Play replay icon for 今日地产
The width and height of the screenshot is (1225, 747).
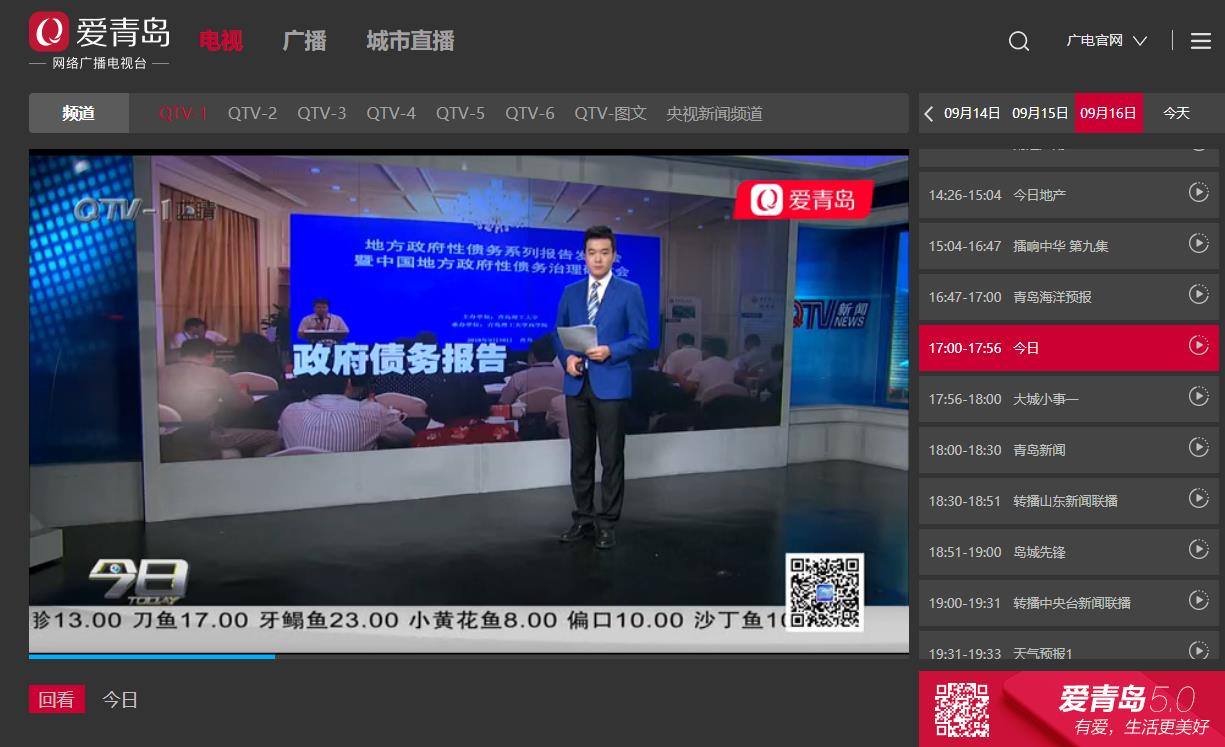(1198, 192)
